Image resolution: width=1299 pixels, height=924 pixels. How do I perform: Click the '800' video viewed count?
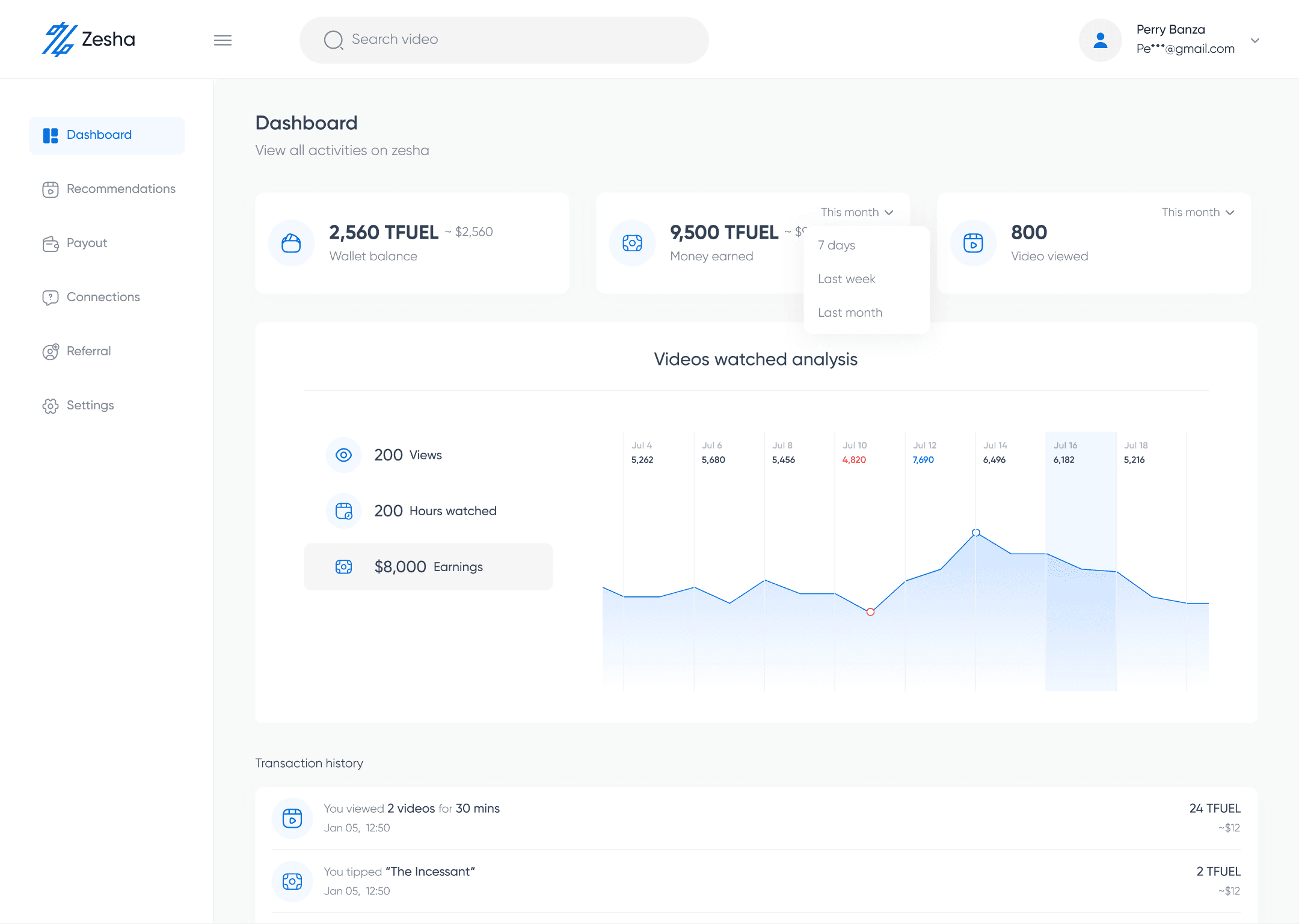(x=1029, y=232)
